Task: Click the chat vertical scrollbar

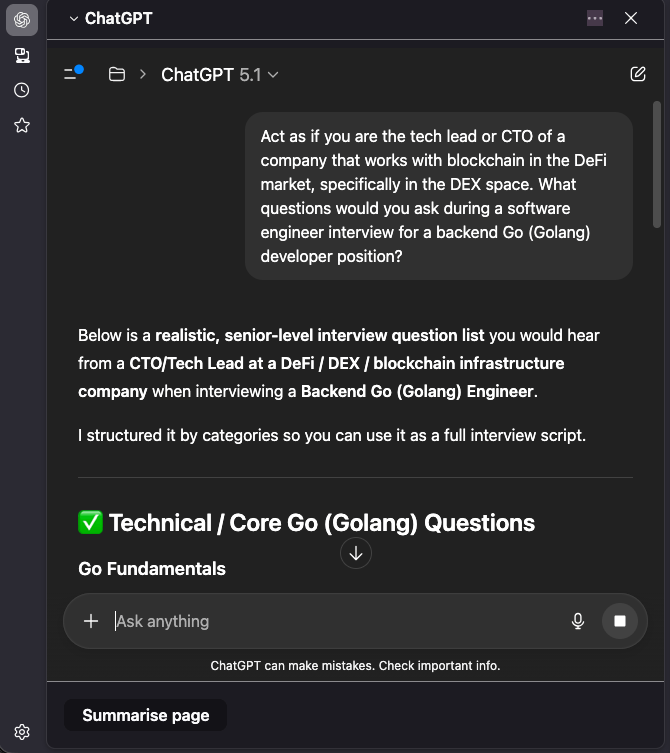Action: tap(656, 165)
